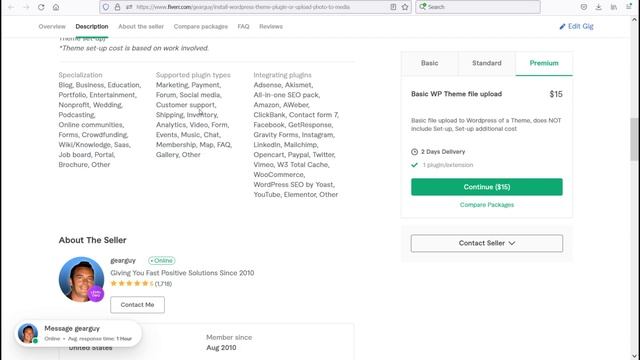Click the 'Integrating plugins' heading
The image size is (640, 360).
click(x=282, y=75)
